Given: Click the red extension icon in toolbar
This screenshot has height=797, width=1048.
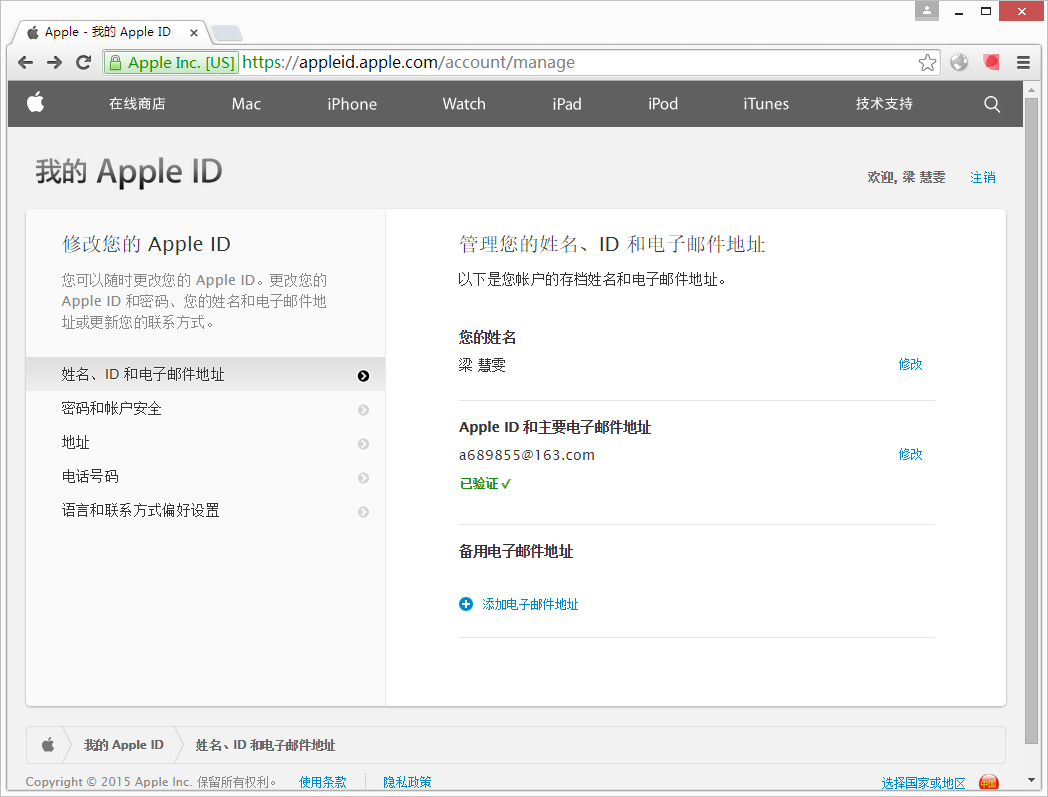Looking at the screenshot, I should click(992, 62).
